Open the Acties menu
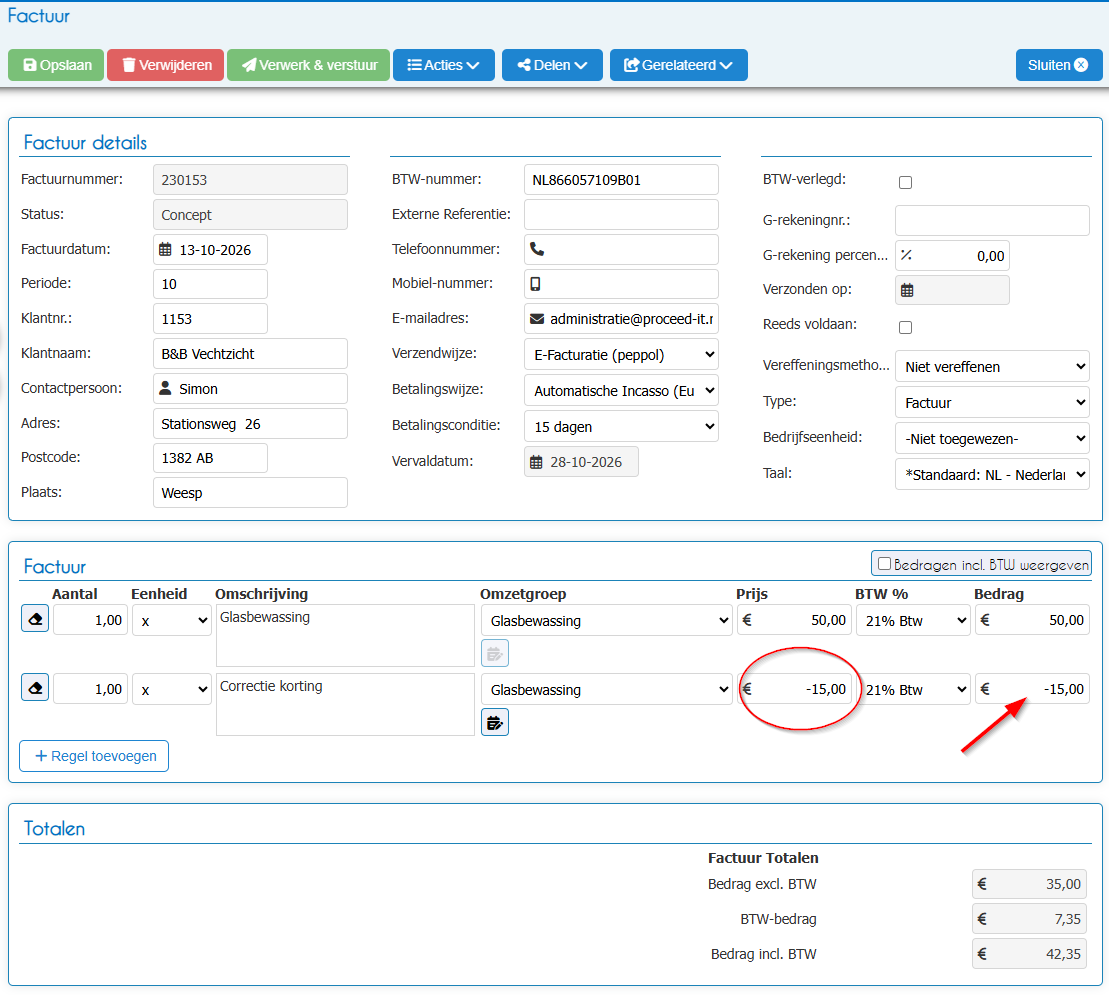The width and height of the screenshot is (1109, 995). coord(443,65)
